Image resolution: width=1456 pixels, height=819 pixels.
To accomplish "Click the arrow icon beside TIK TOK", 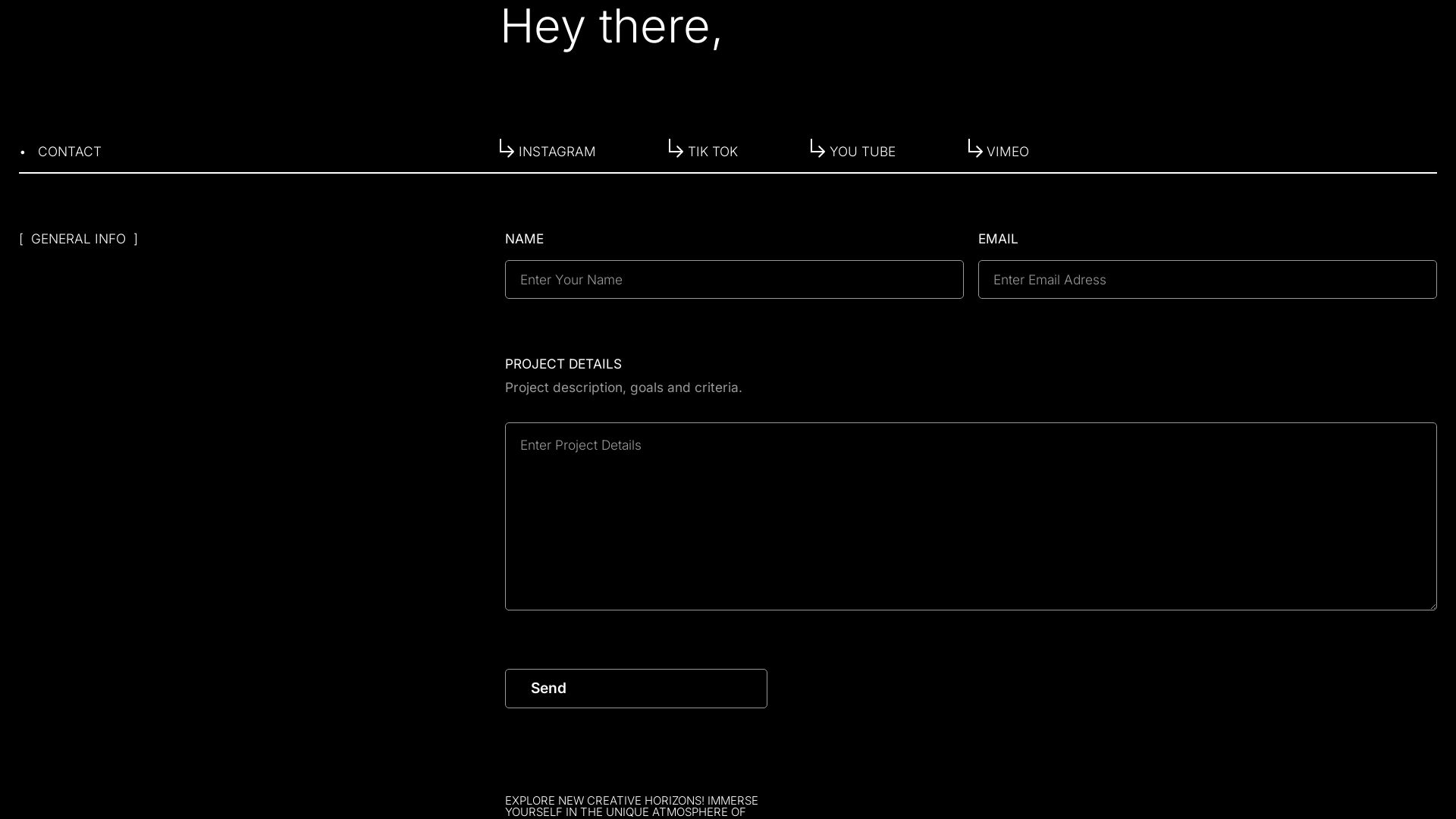I will (x=676, y=149).
